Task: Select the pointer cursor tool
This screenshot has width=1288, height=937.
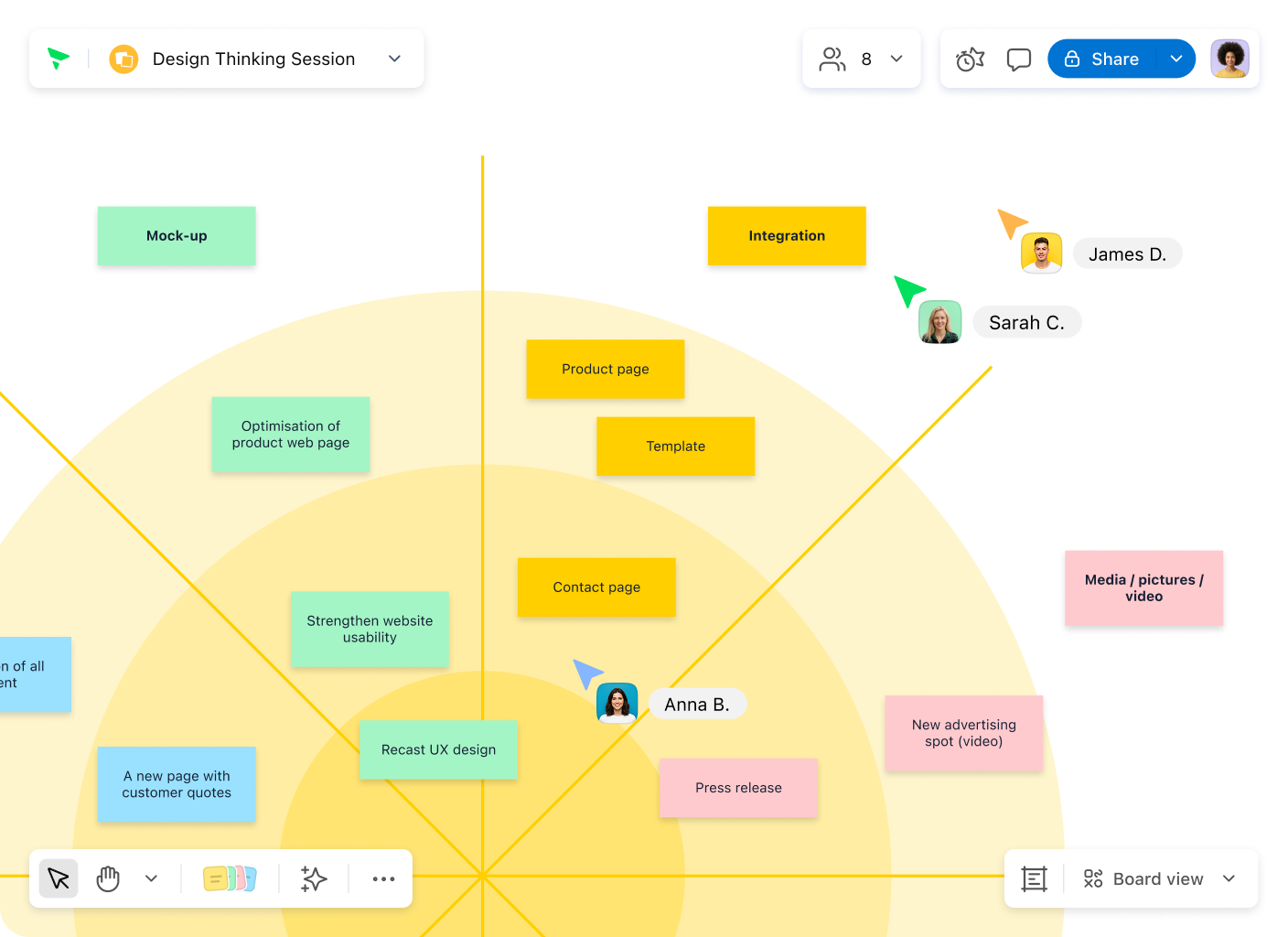Action: coord(59,879)
